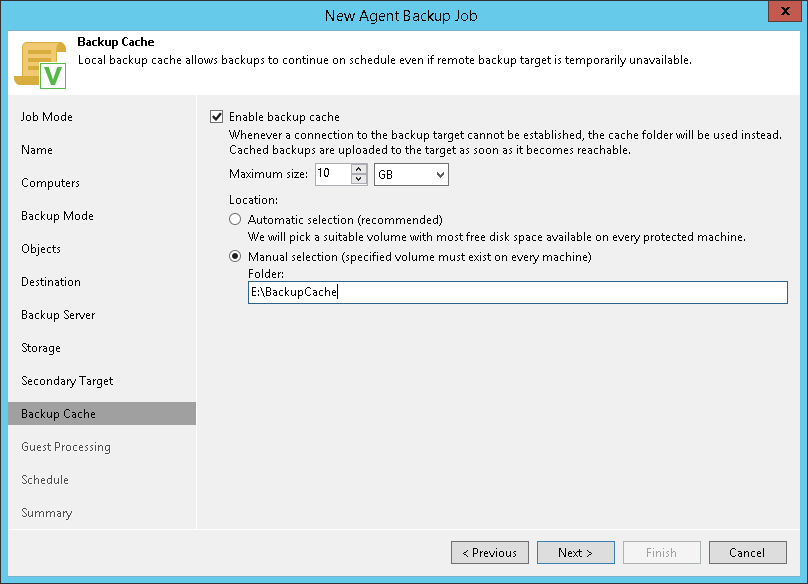The height and width of the screenshot is (584, 808).
Task: Cancel the backup job wizard
Action: point(747,552)
